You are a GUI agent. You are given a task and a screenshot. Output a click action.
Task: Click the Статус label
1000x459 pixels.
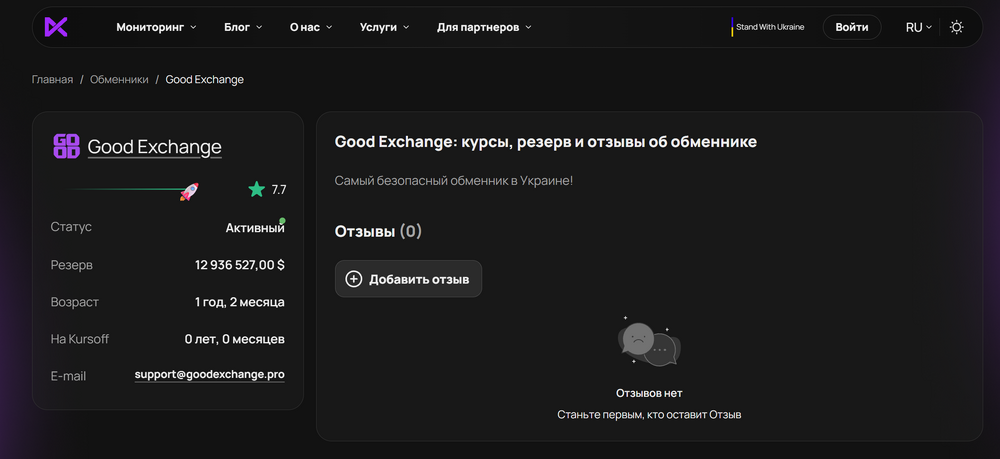[x=71, y=227]
